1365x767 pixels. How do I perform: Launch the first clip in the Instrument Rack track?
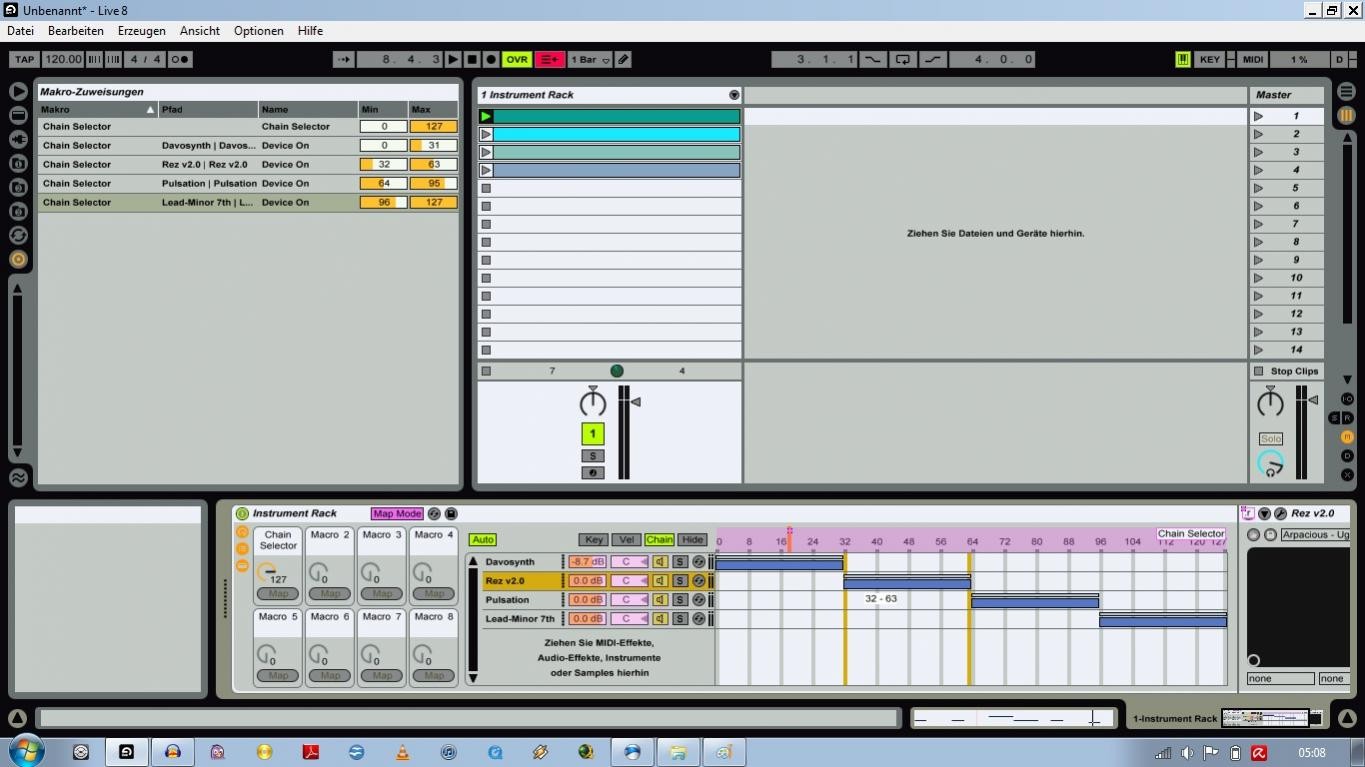486,116
